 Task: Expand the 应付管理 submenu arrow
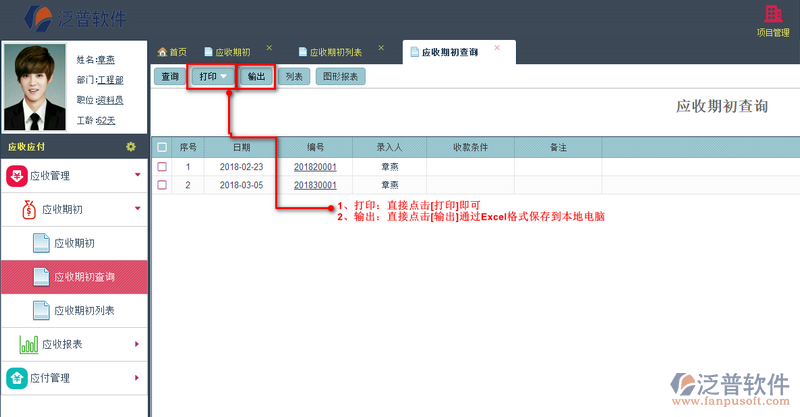[137, 378]
